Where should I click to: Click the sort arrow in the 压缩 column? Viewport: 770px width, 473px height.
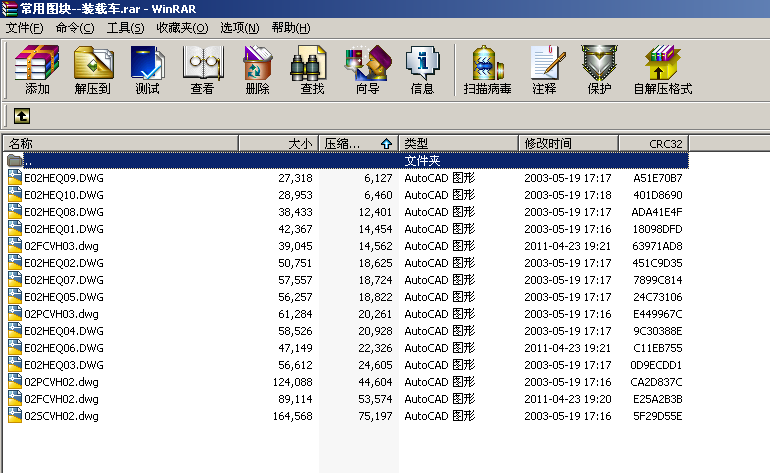[386, 143]
